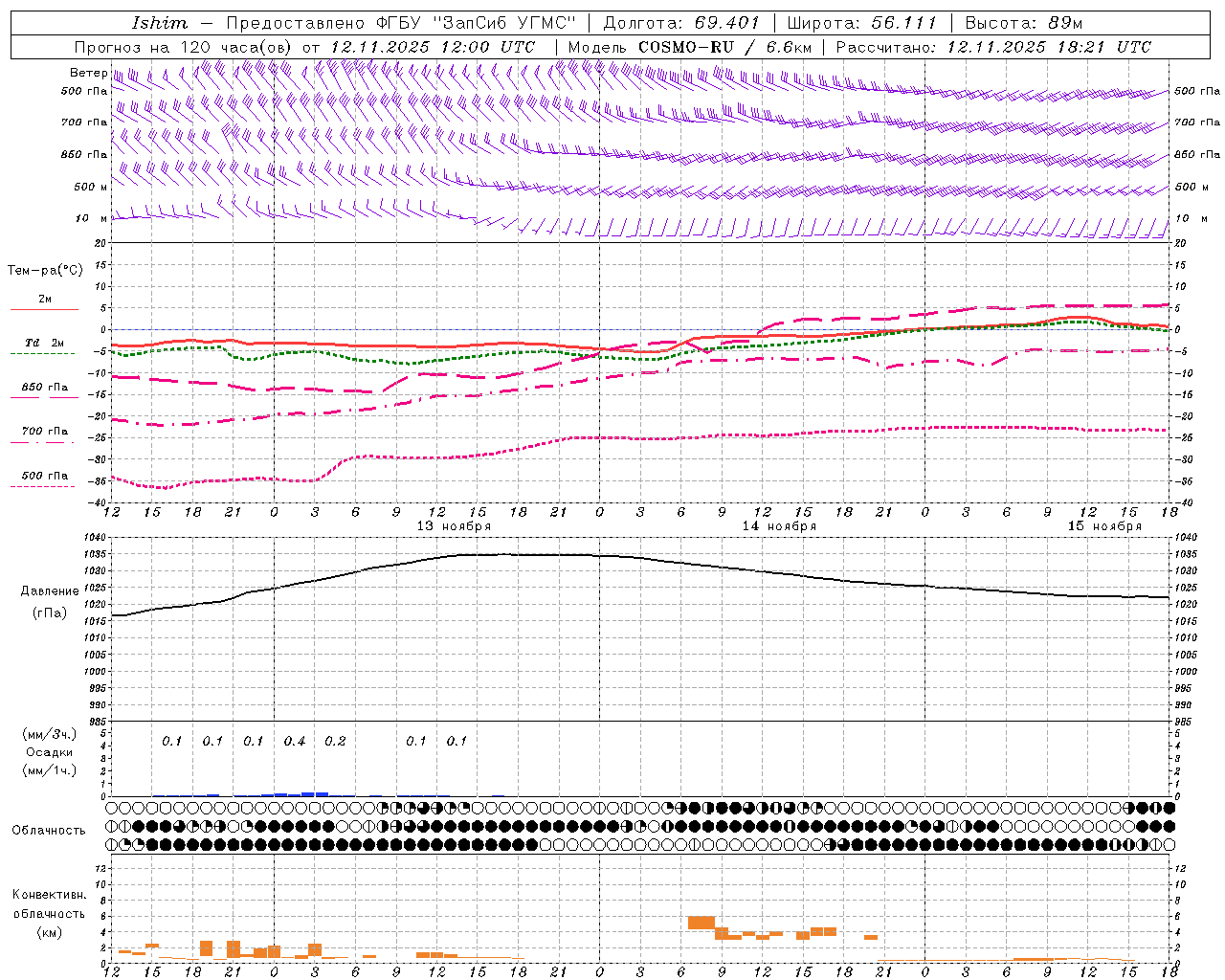
Task: Click the "Td 2м" dew point legend entry
Action: (x=45, y=343)
